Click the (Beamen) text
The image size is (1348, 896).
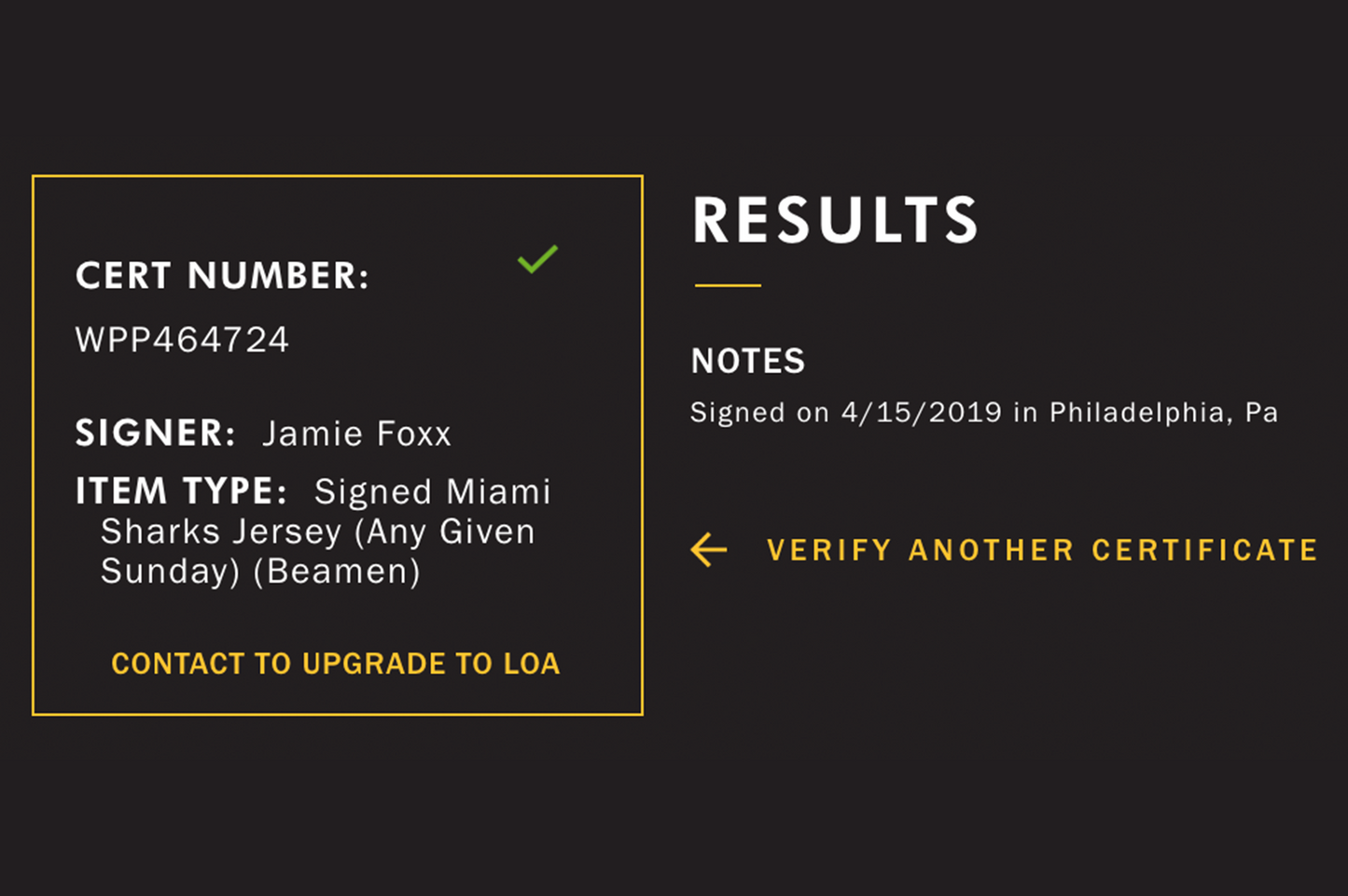pos(338,572)
